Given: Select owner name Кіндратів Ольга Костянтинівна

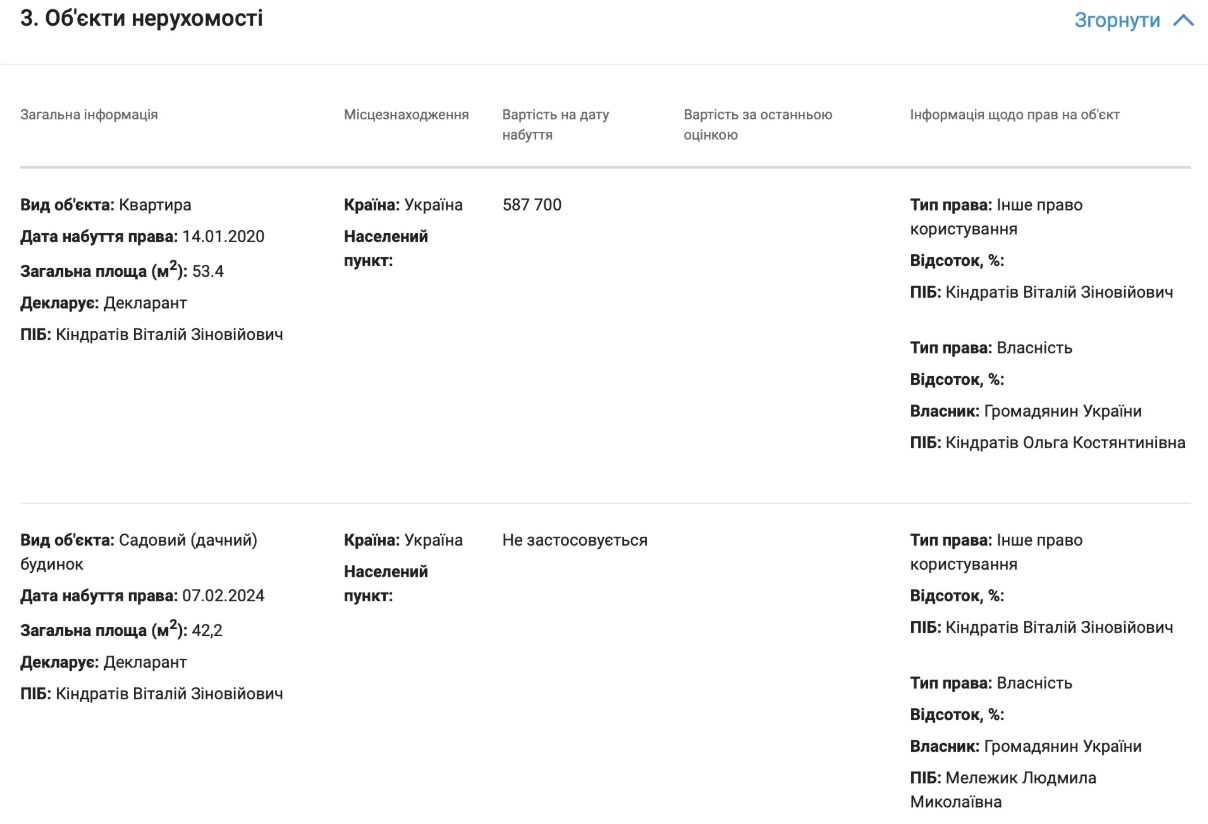Looking at the screenshot, I should click(x=1065, y=442).
